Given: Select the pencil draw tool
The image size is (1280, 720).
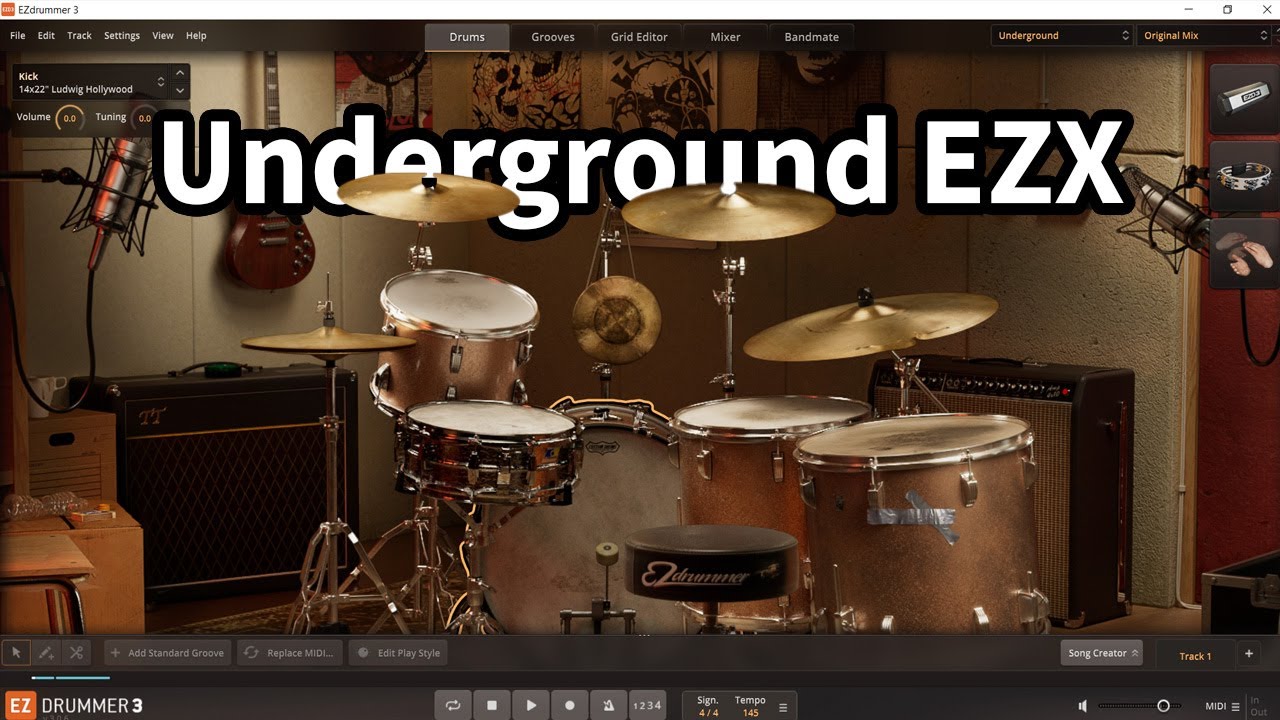Looking at the screenshot, I should [x=46, y=653].
